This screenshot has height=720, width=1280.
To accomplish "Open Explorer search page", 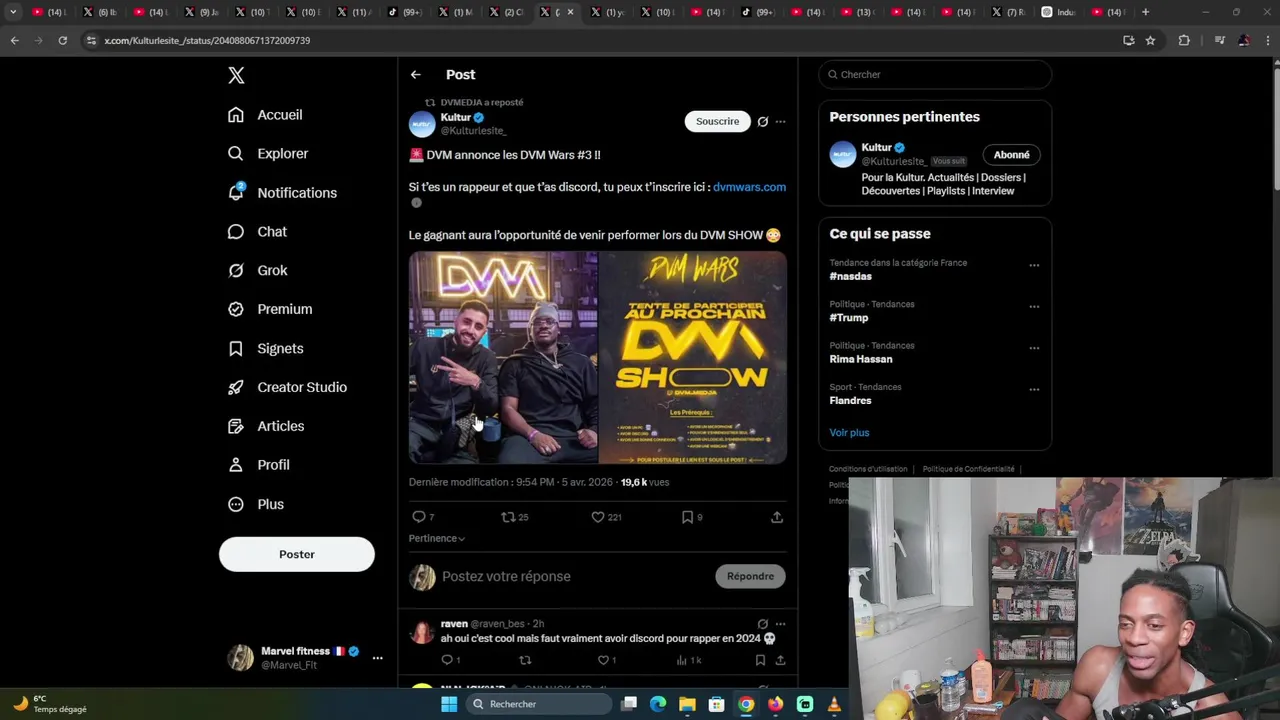I will [268, 154].
